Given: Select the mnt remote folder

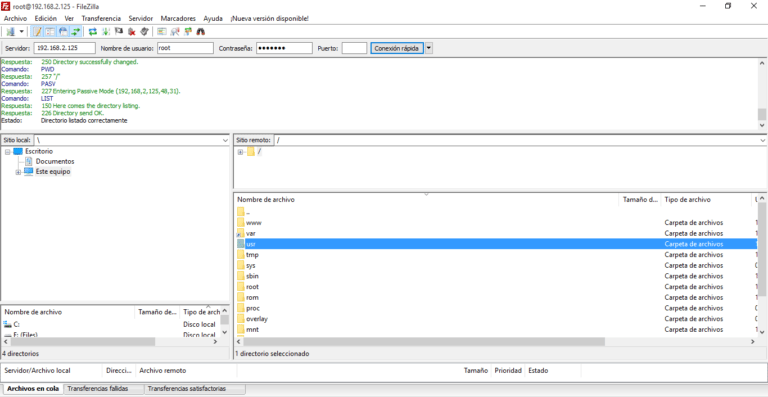Looking at the screenshot, I should (496, 329).
